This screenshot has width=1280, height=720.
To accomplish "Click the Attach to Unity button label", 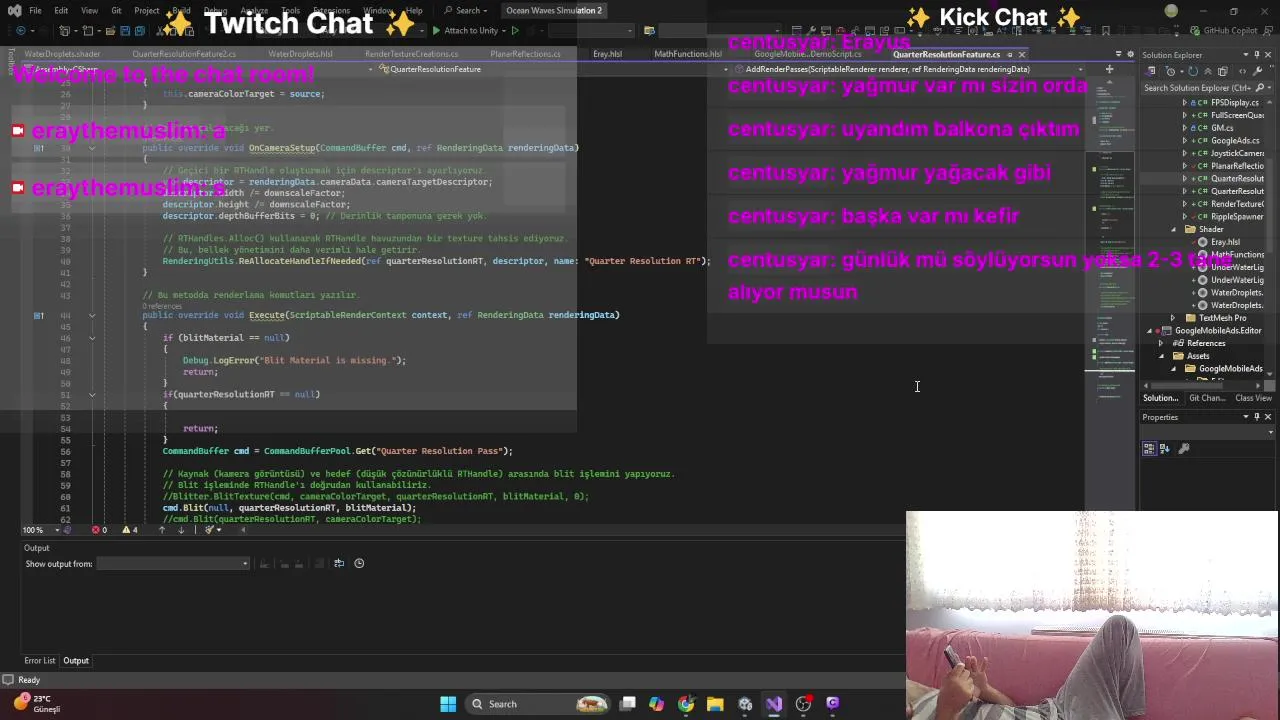I will pyautogui.click(x=470, y=30).
